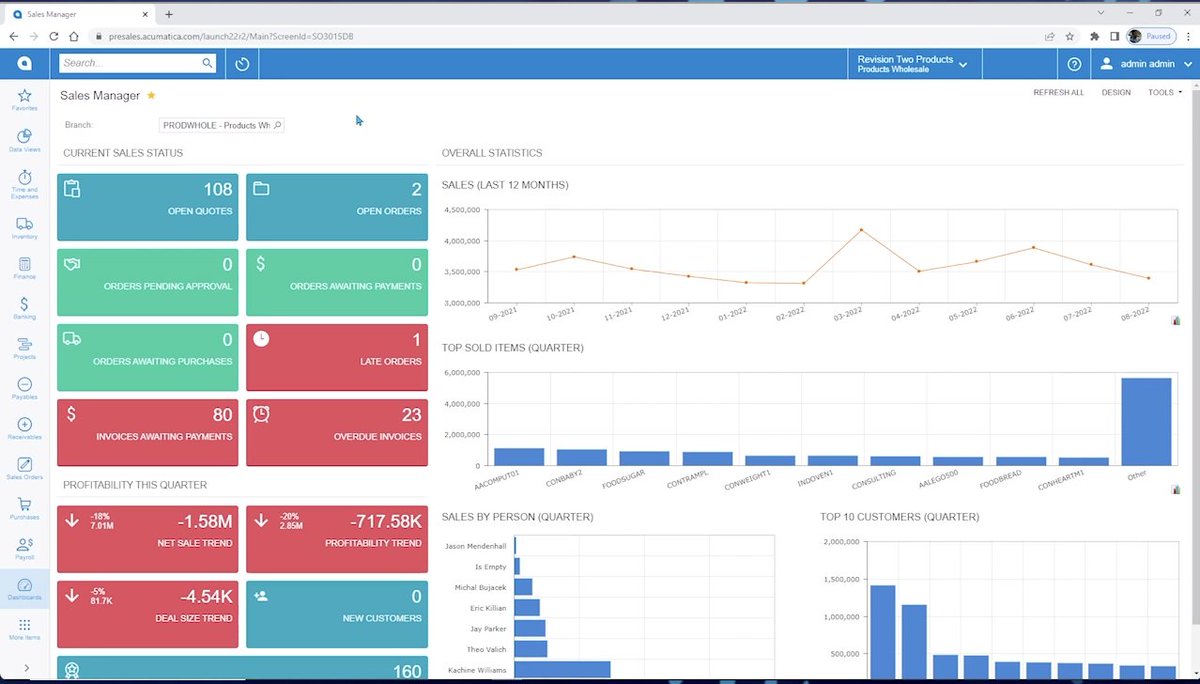Open the Net Sale Trend tile
This screenshot has height=684, width=1200.
[x=148, y=539]
